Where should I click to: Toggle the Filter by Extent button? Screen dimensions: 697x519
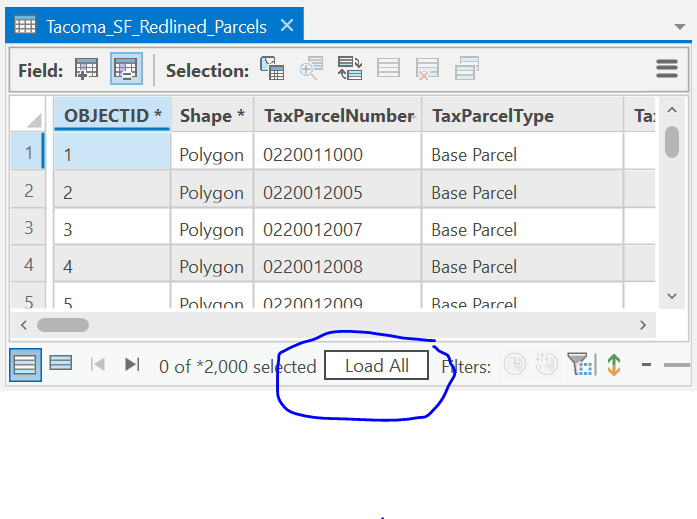581,364
